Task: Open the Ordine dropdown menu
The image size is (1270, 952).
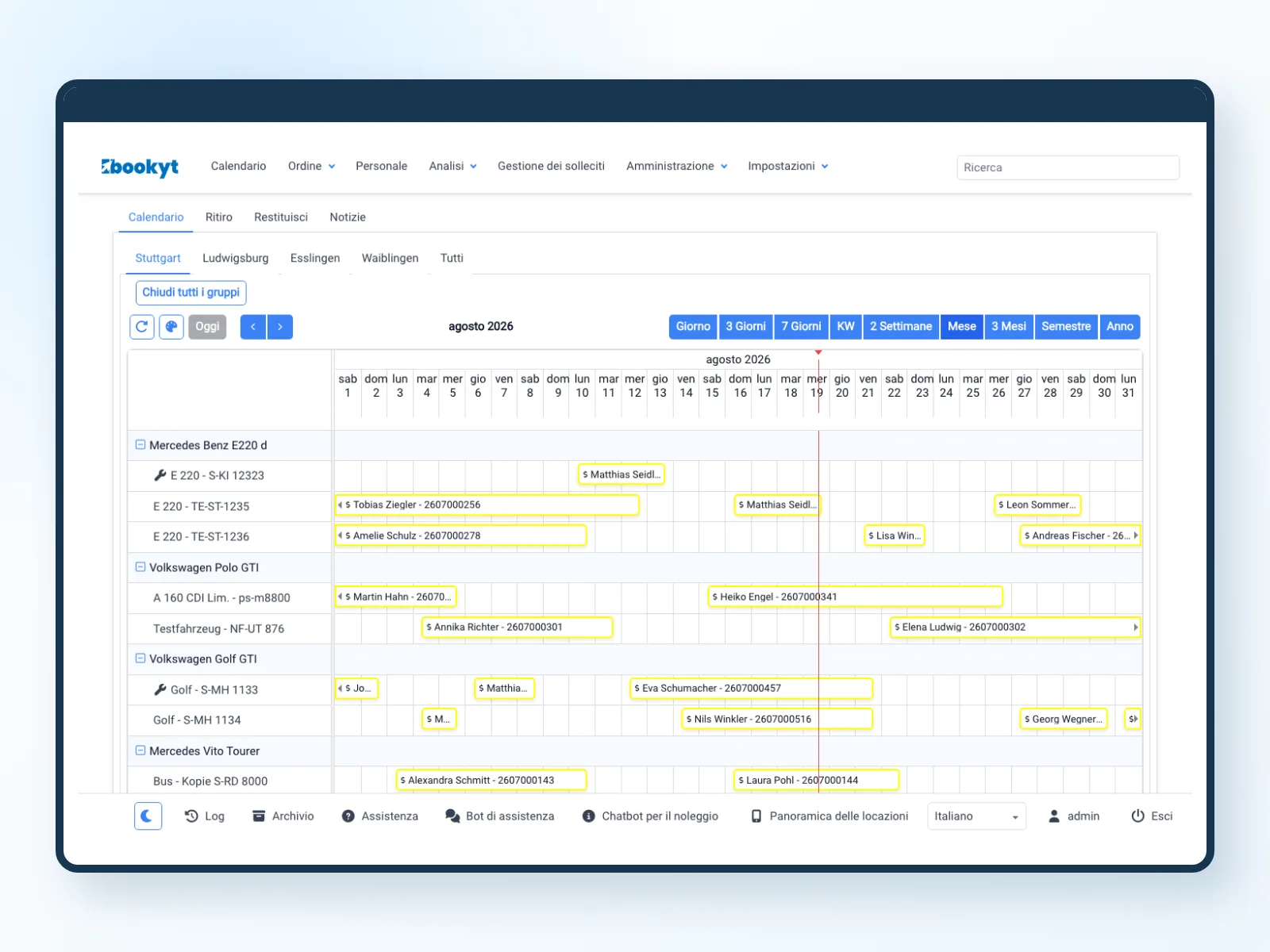Action: [x=311, y=166]
